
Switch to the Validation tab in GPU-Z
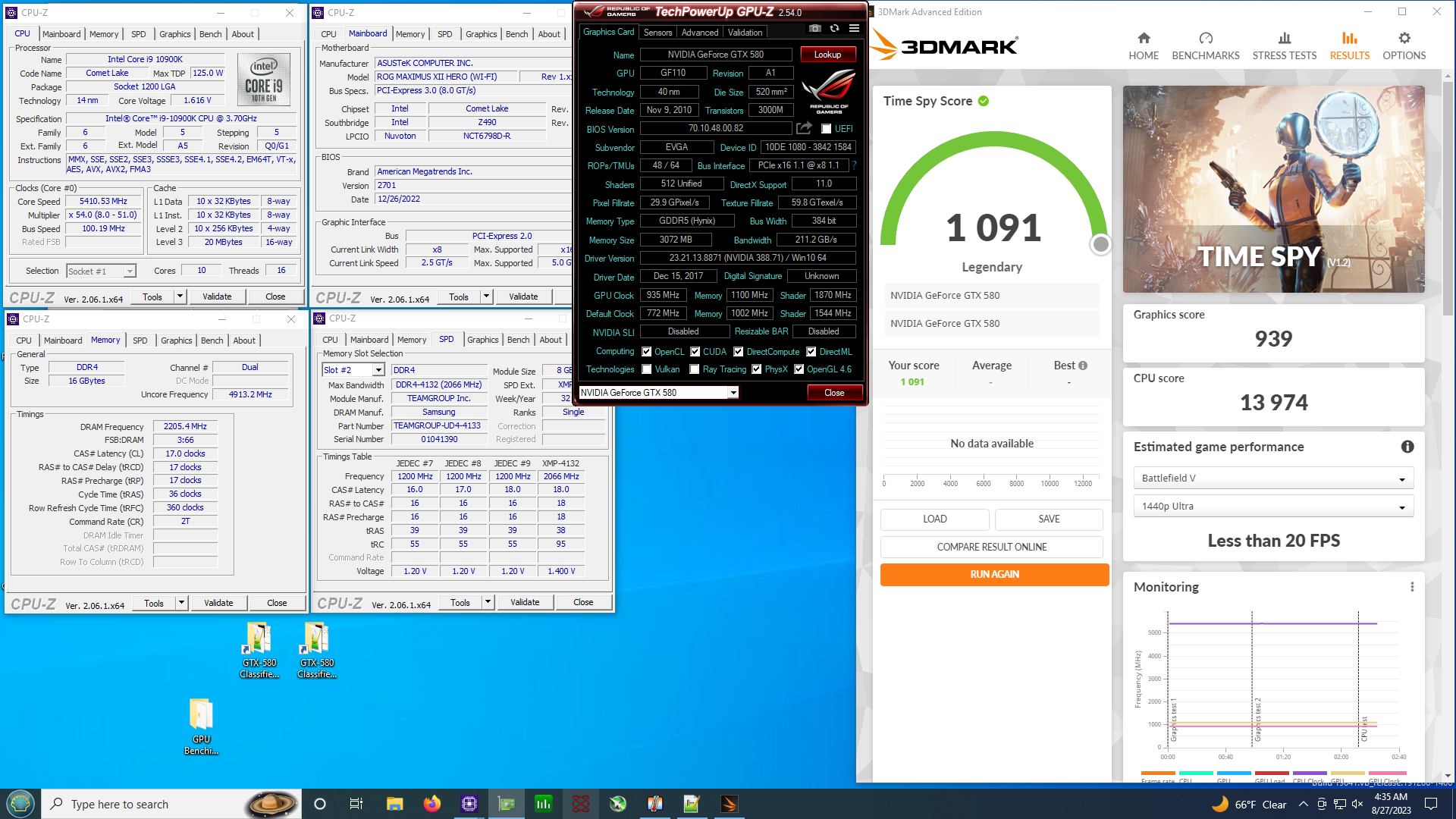pyautogui.click(x=745, y=33)
